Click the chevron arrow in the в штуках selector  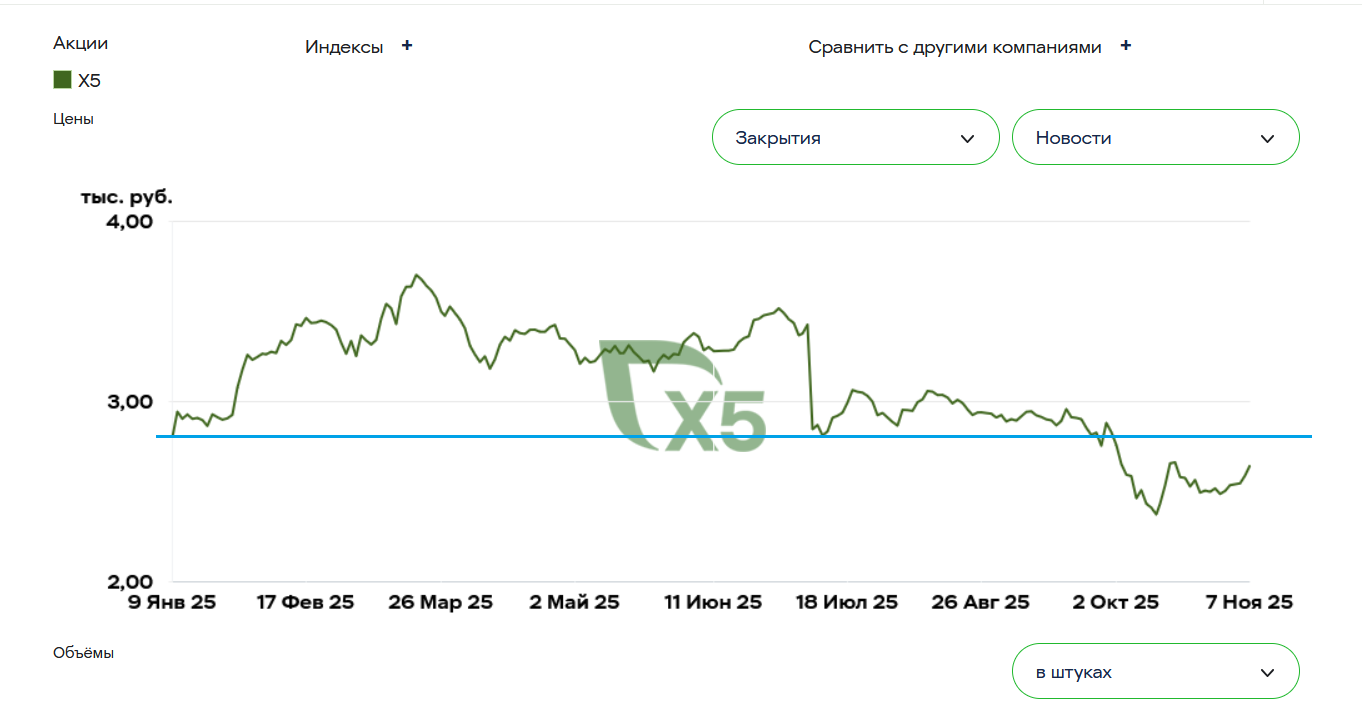coord(1267,672)
